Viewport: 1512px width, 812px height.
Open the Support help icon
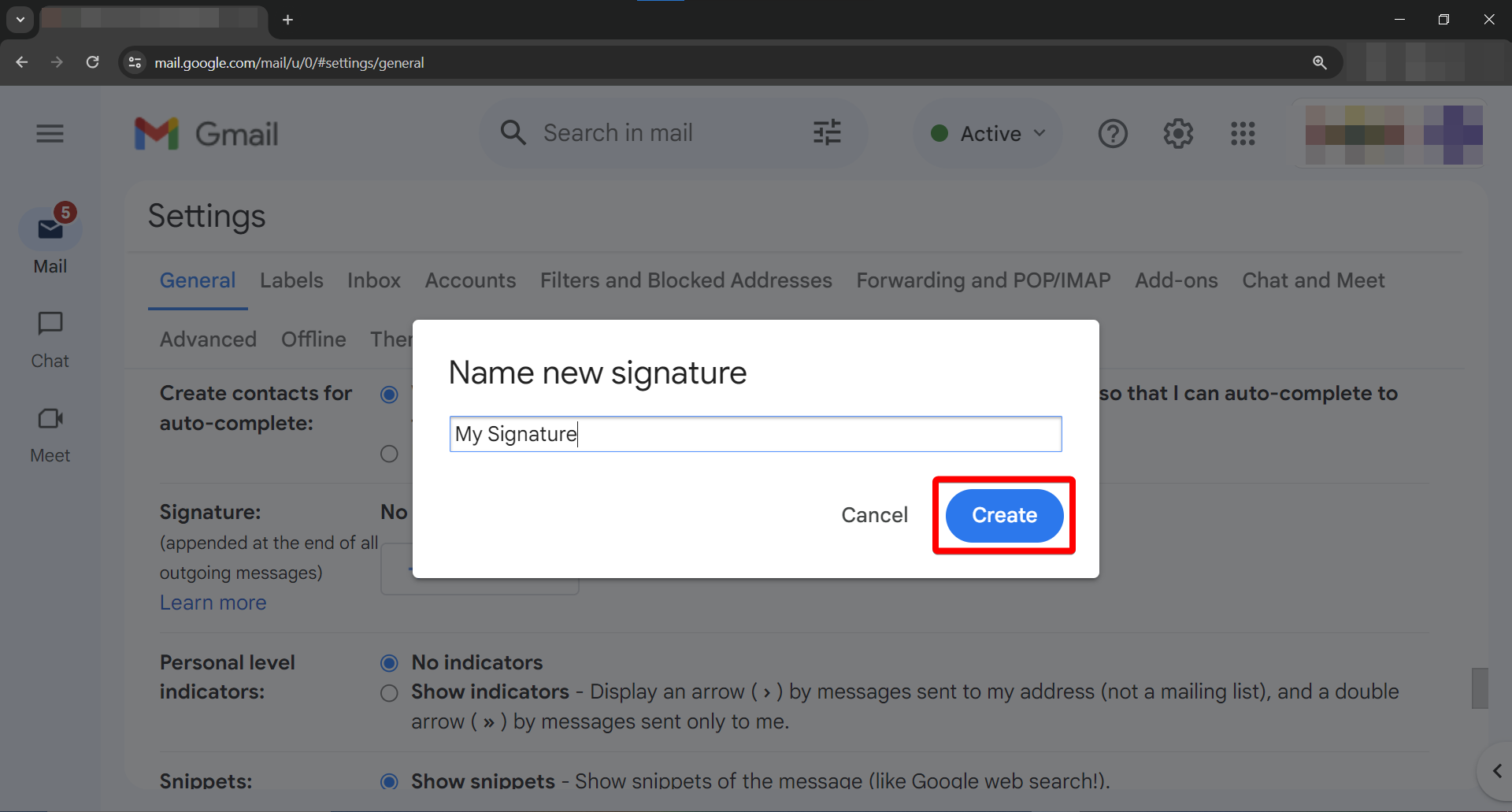point(1113,134)
